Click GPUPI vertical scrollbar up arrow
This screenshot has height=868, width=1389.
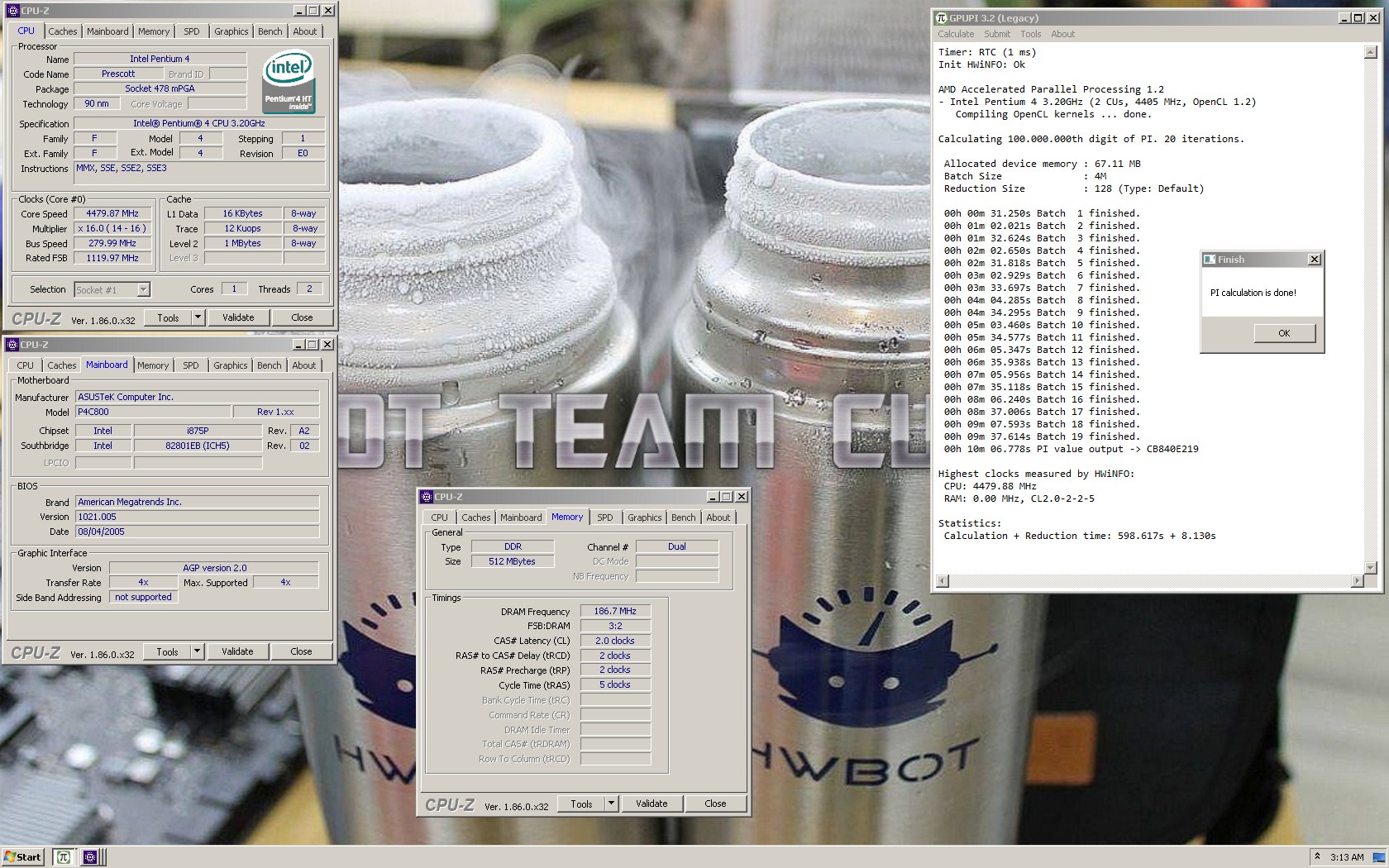click(1370, 52)
